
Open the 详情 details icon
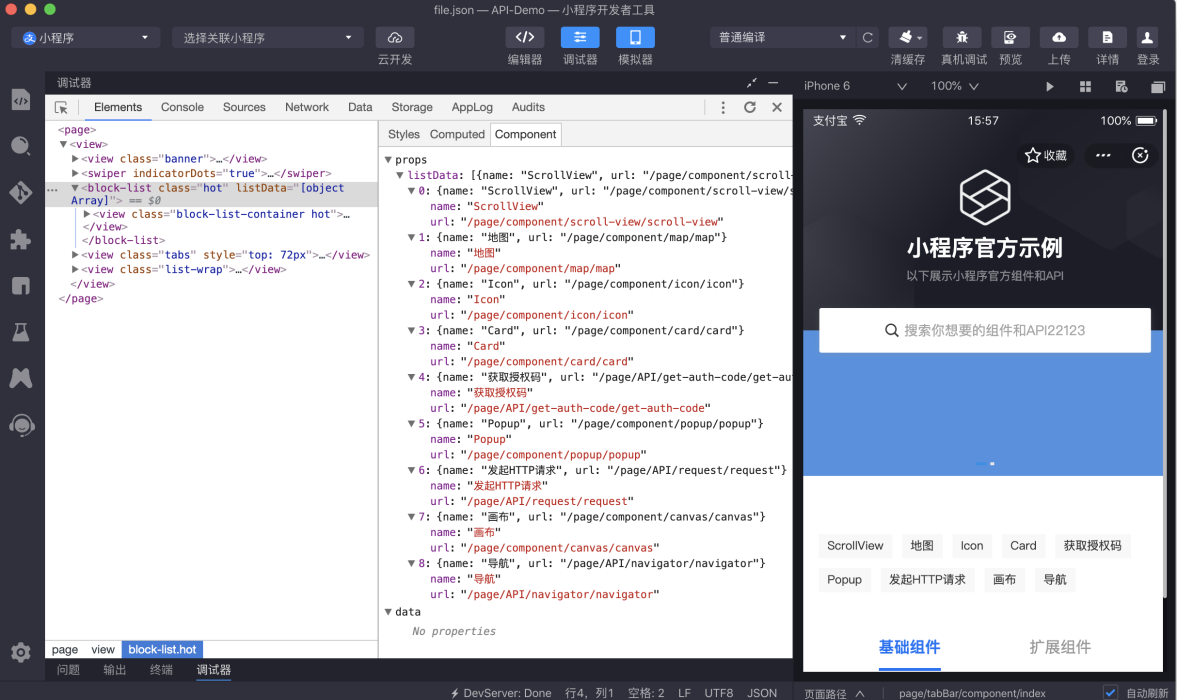tap(1107, 38)
